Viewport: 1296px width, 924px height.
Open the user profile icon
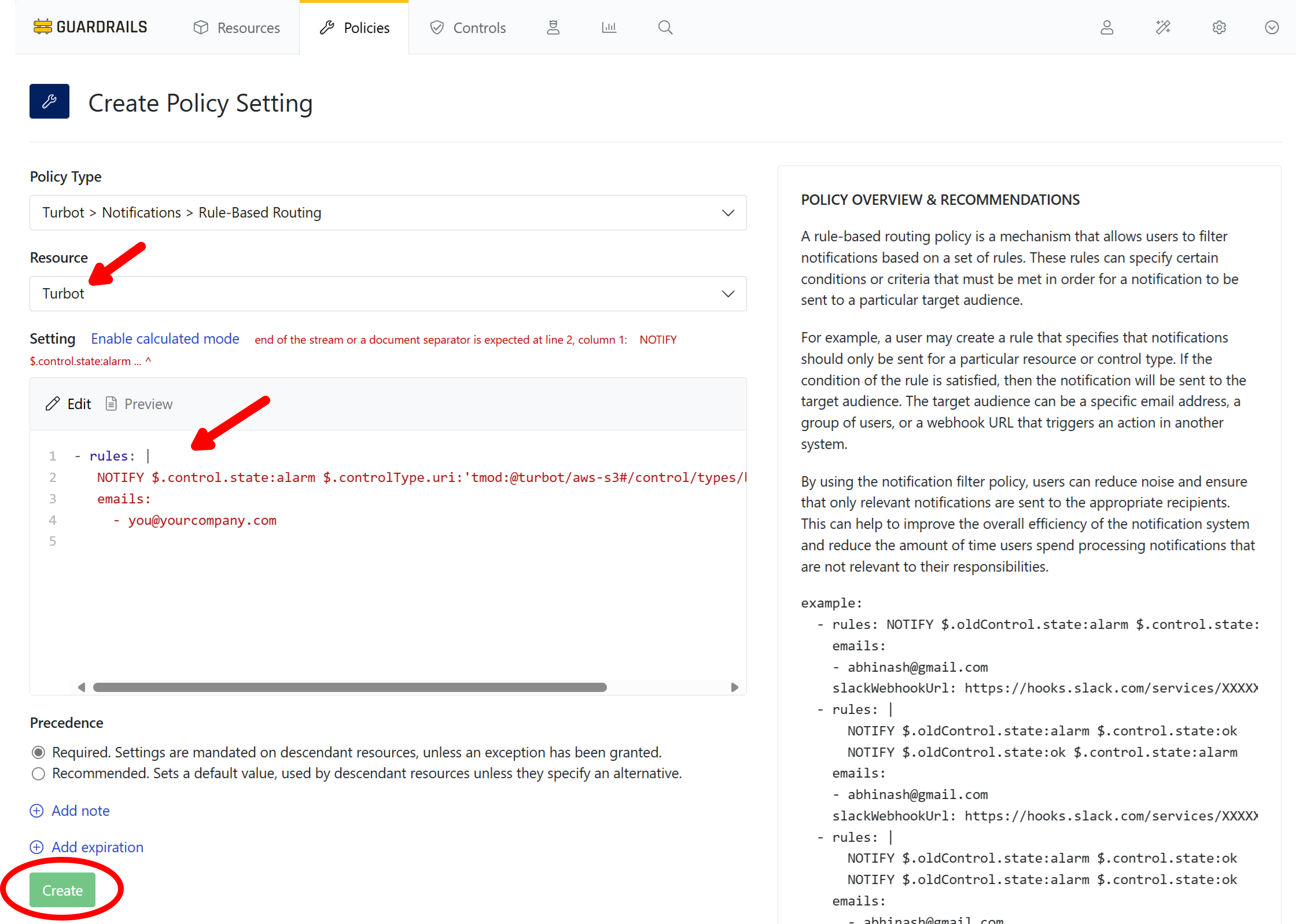tap(1106, 27)
